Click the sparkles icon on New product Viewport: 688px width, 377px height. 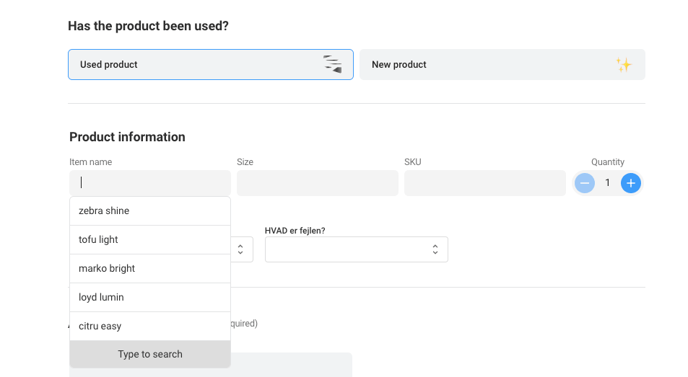[624, 65]
